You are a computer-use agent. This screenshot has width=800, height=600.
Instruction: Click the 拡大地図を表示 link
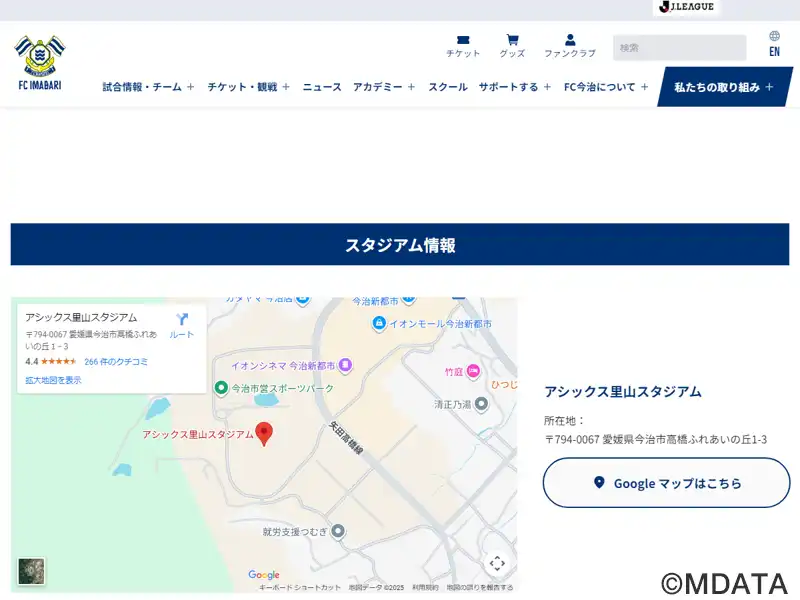click(x=53, y=380)
